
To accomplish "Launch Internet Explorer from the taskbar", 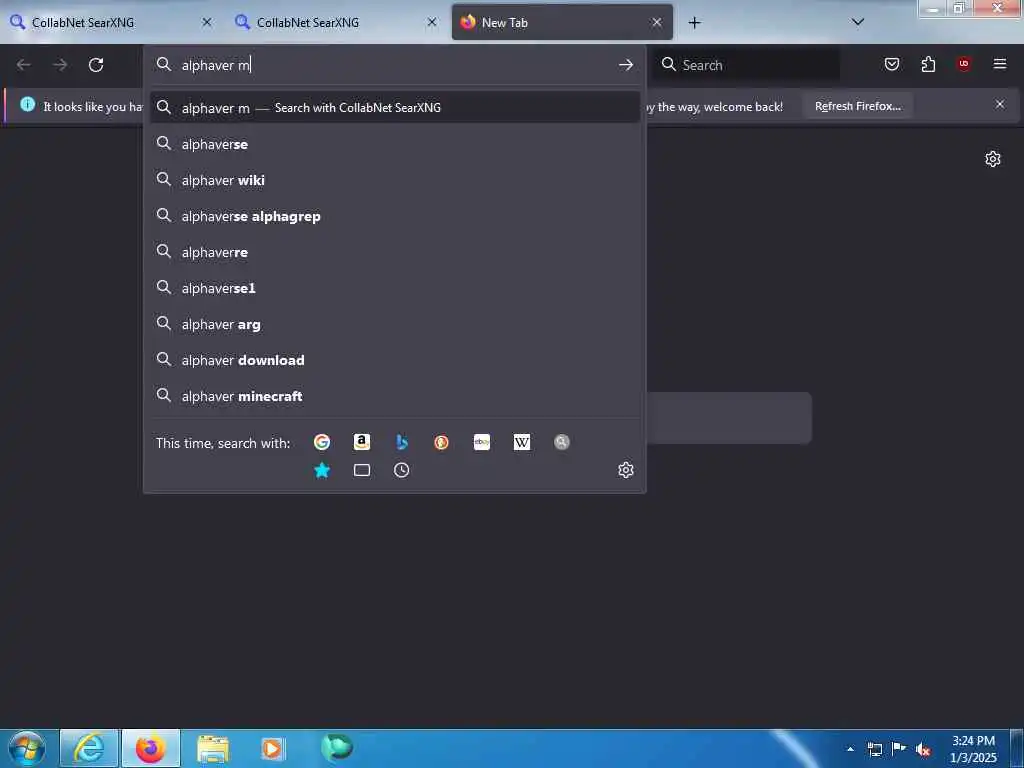I will 89,748.
